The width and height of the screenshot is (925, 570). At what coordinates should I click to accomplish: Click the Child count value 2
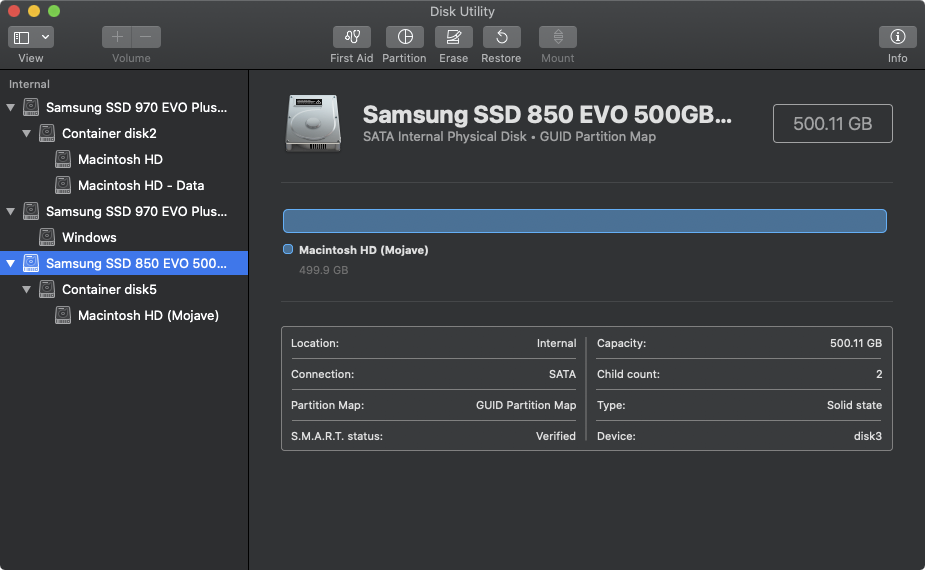click(x=879, y=374)
